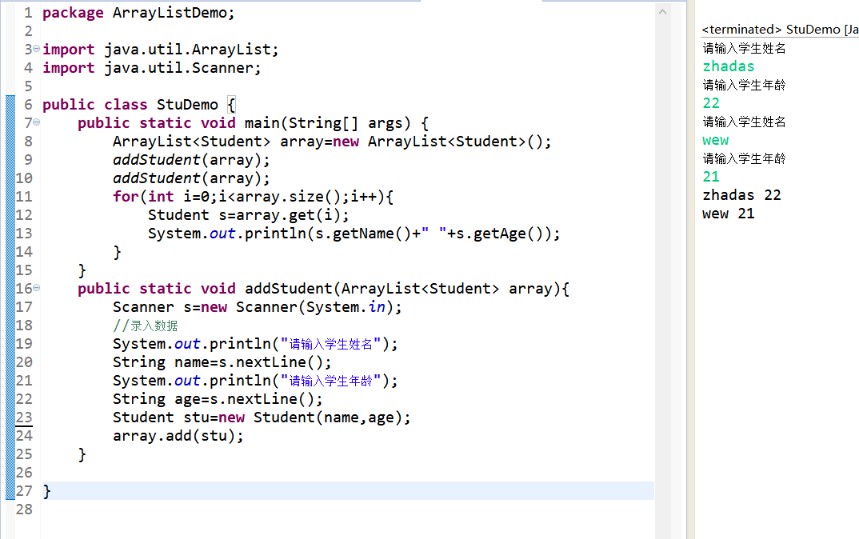Click 'array.add(stu);' line
The width and height of the screenshot is (859, 539).
coord(178,435)
